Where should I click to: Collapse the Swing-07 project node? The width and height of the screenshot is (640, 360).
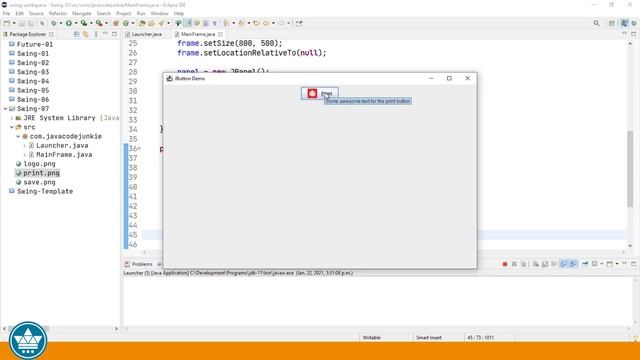tap(5, 109)
